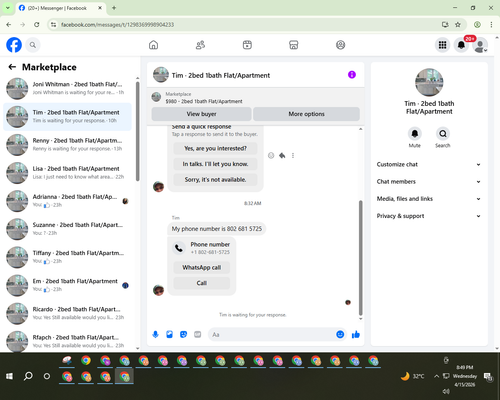
Task: Expand the Customize chat section
Action: [x=429, y=164]
